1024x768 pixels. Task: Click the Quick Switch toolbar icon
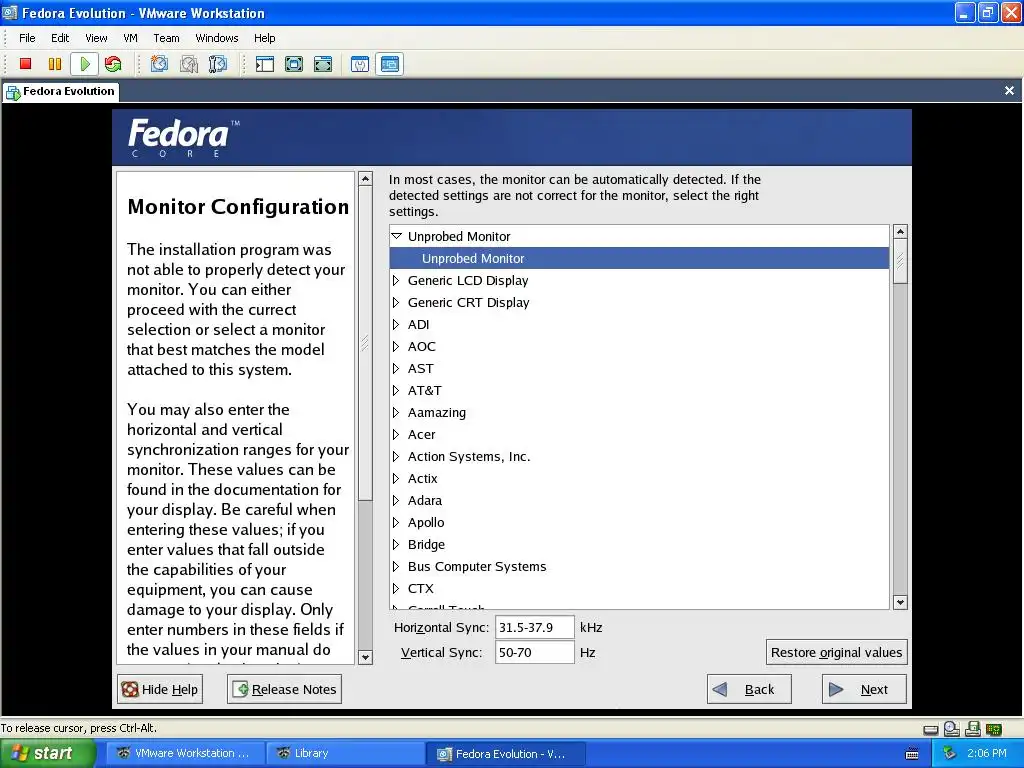tap(323, 64)
